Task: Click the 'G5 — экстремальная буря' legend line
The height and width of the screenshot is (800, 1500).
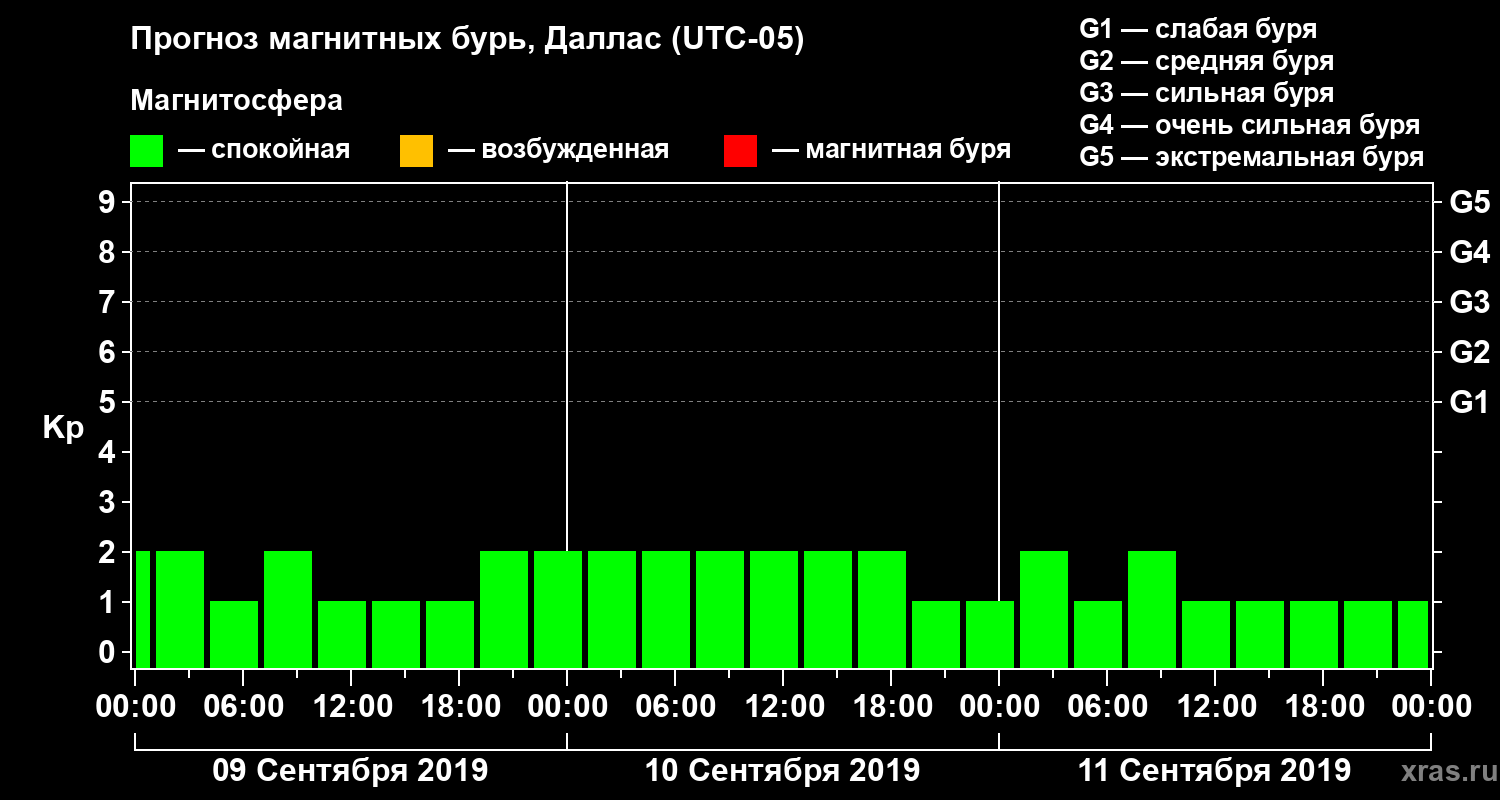Action: tap(1251, 157)
